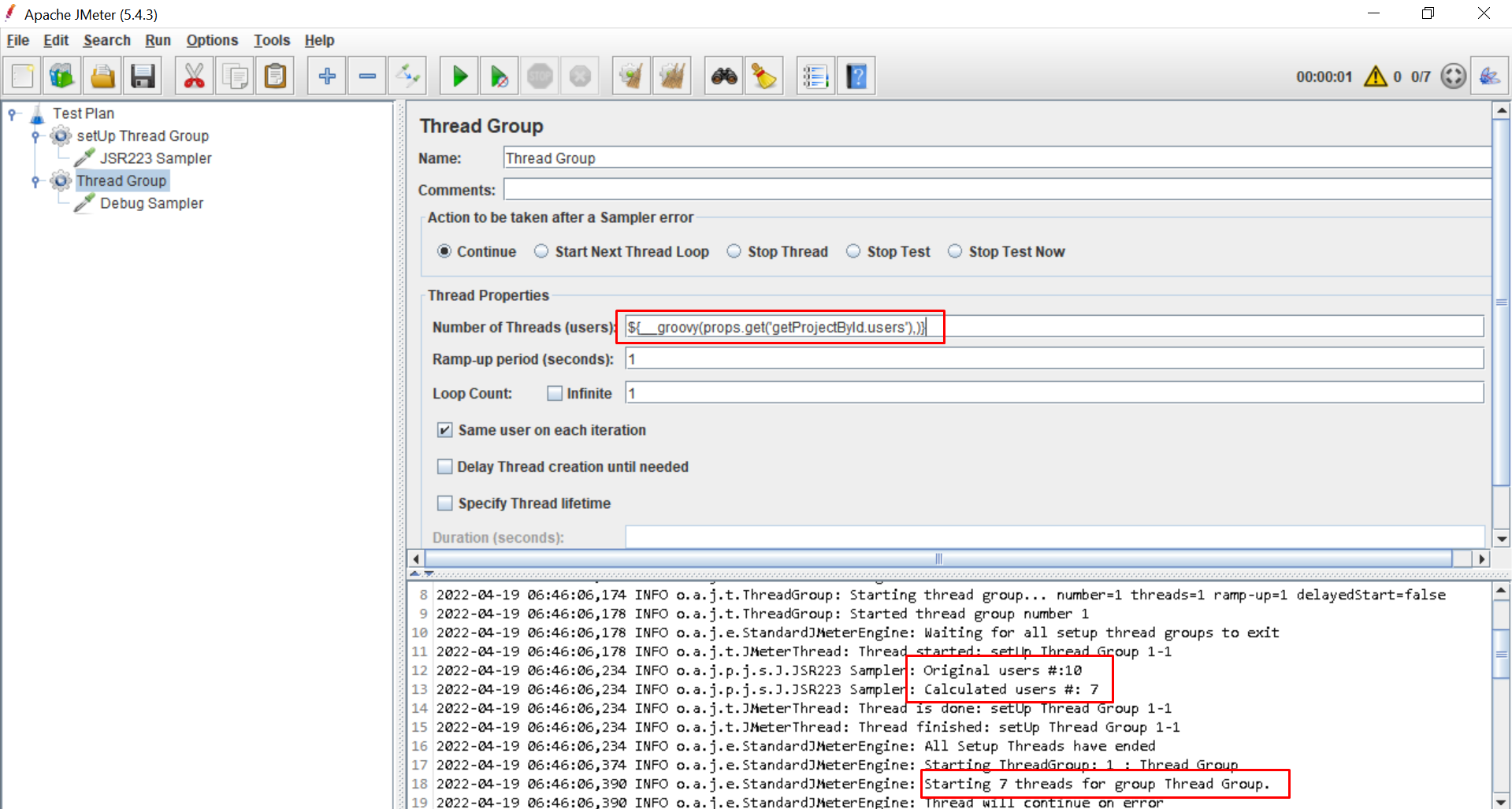The width and height of the screenshot is (1512, 809).
Task: Collapse the Test Plan tree node
Action: (x=13, y=114)
